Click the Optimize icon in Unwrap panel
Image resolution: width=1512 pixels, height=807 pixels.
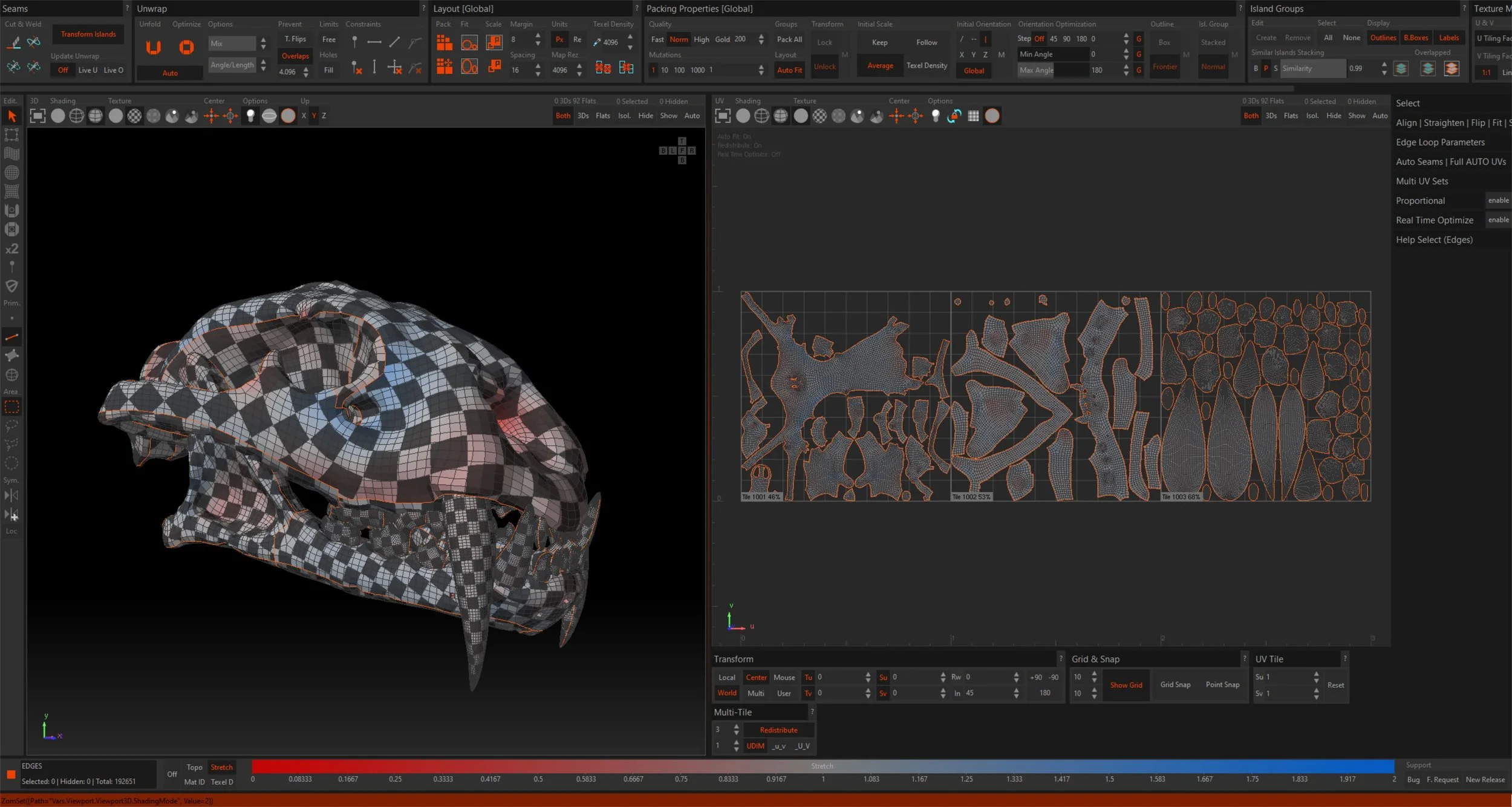187,47
